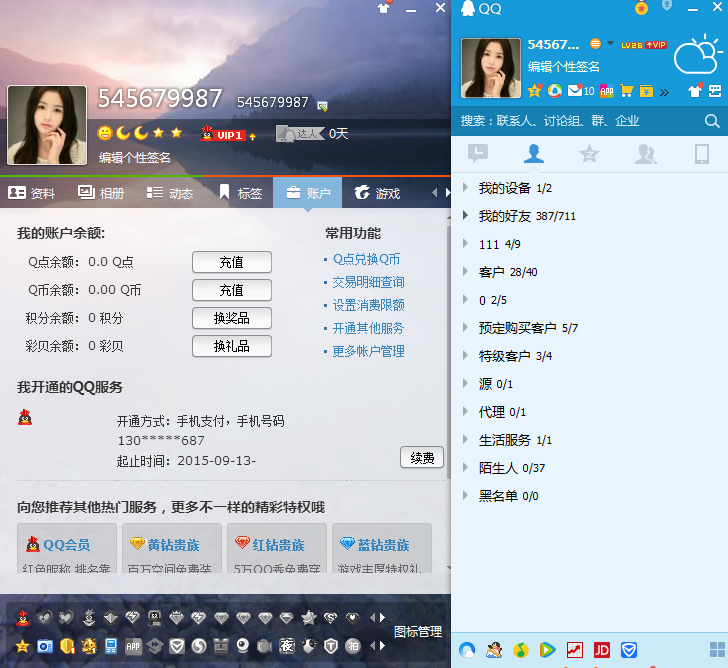The image size is (728, 668).
Task: Open the 资料 profile tab
Action: click(x=32, y=193)
